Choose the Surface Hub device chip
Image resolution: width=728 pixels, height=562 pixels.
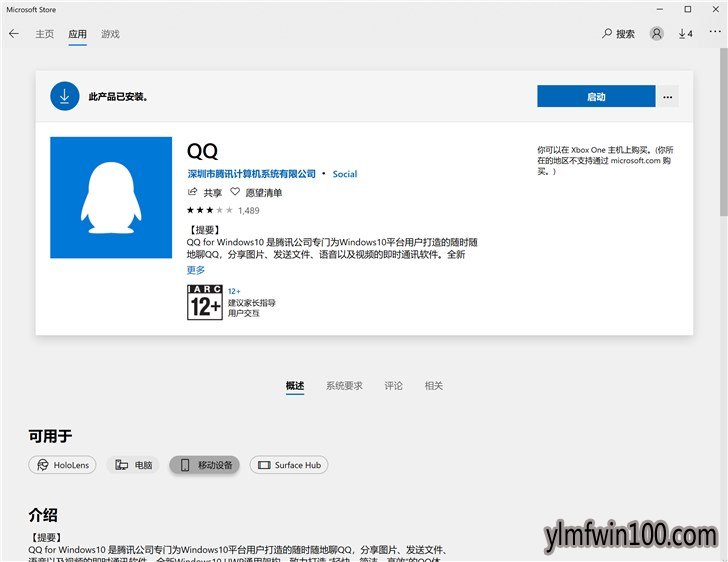pos(289,465)
